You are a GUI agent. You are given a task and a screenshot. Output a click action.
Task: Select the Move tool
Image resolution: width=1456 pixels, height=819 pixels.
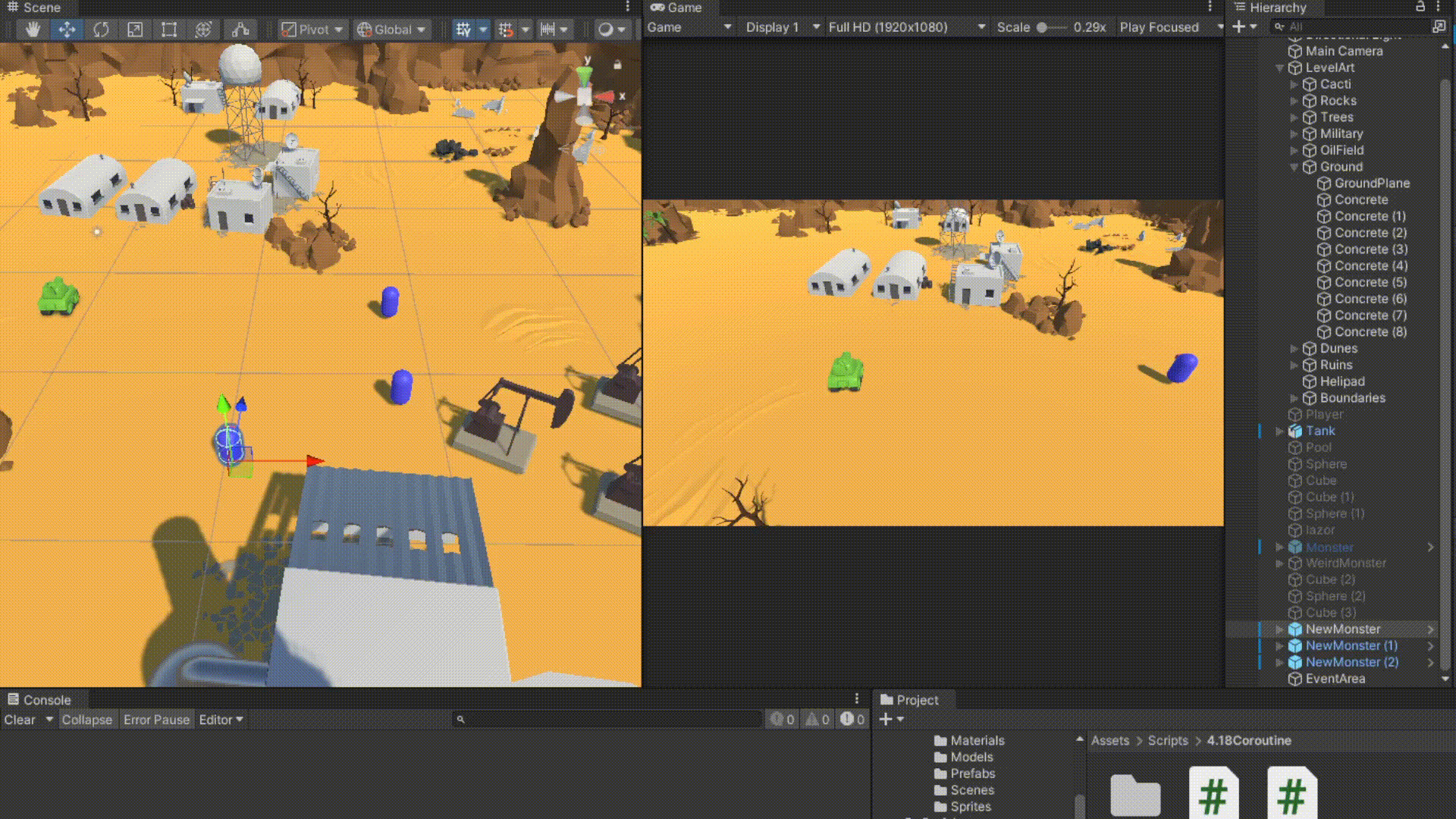[x=67, y=30]
